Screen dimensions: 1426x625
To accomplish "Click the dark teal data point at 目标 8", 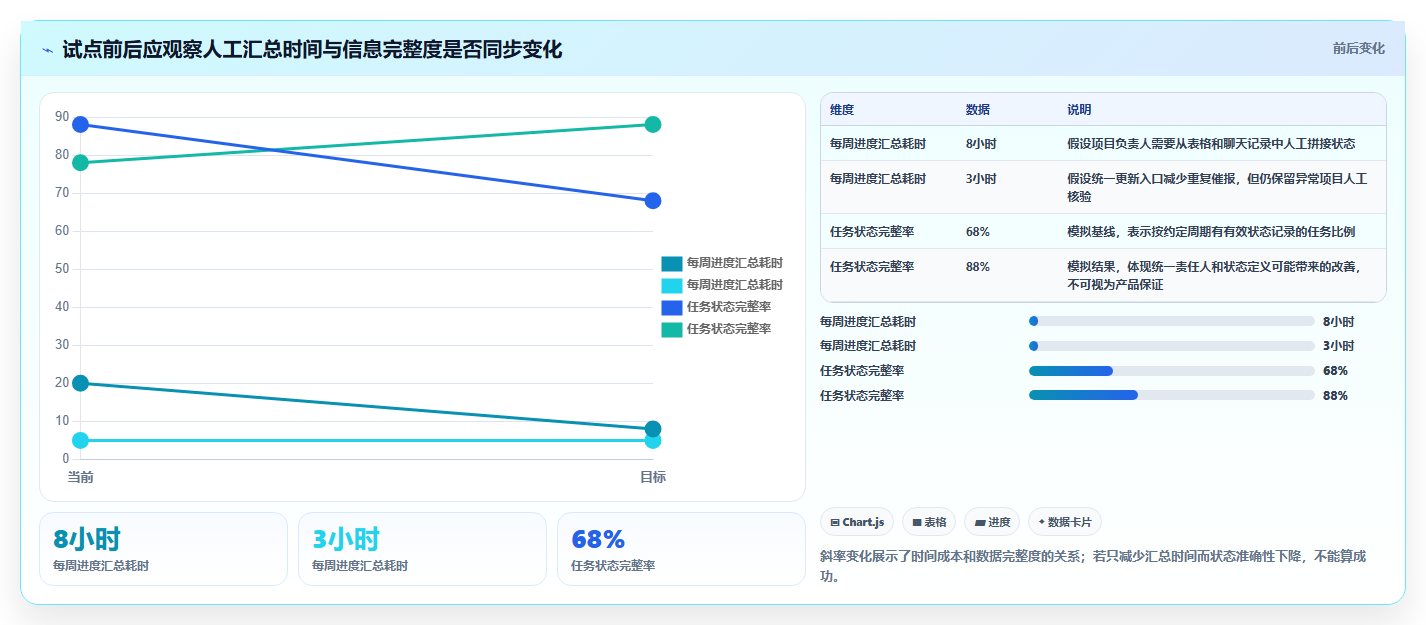I will [653, 428].
